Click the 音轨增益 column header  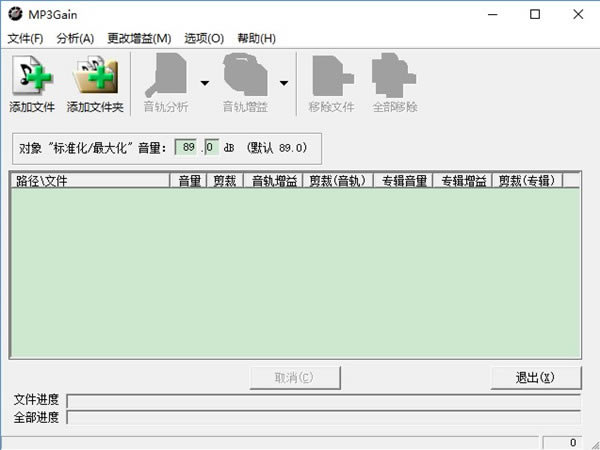[x=273, y=181]
